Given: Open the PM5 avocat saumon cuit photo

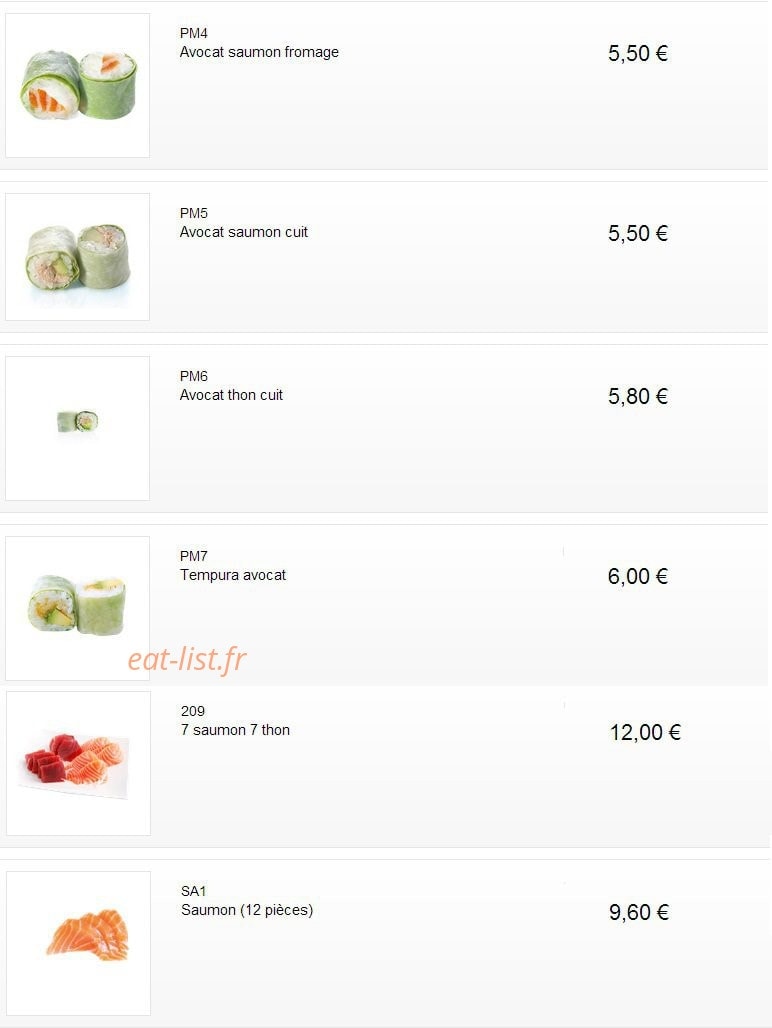Looking at the screenshot, I should (x=77, y=257).
